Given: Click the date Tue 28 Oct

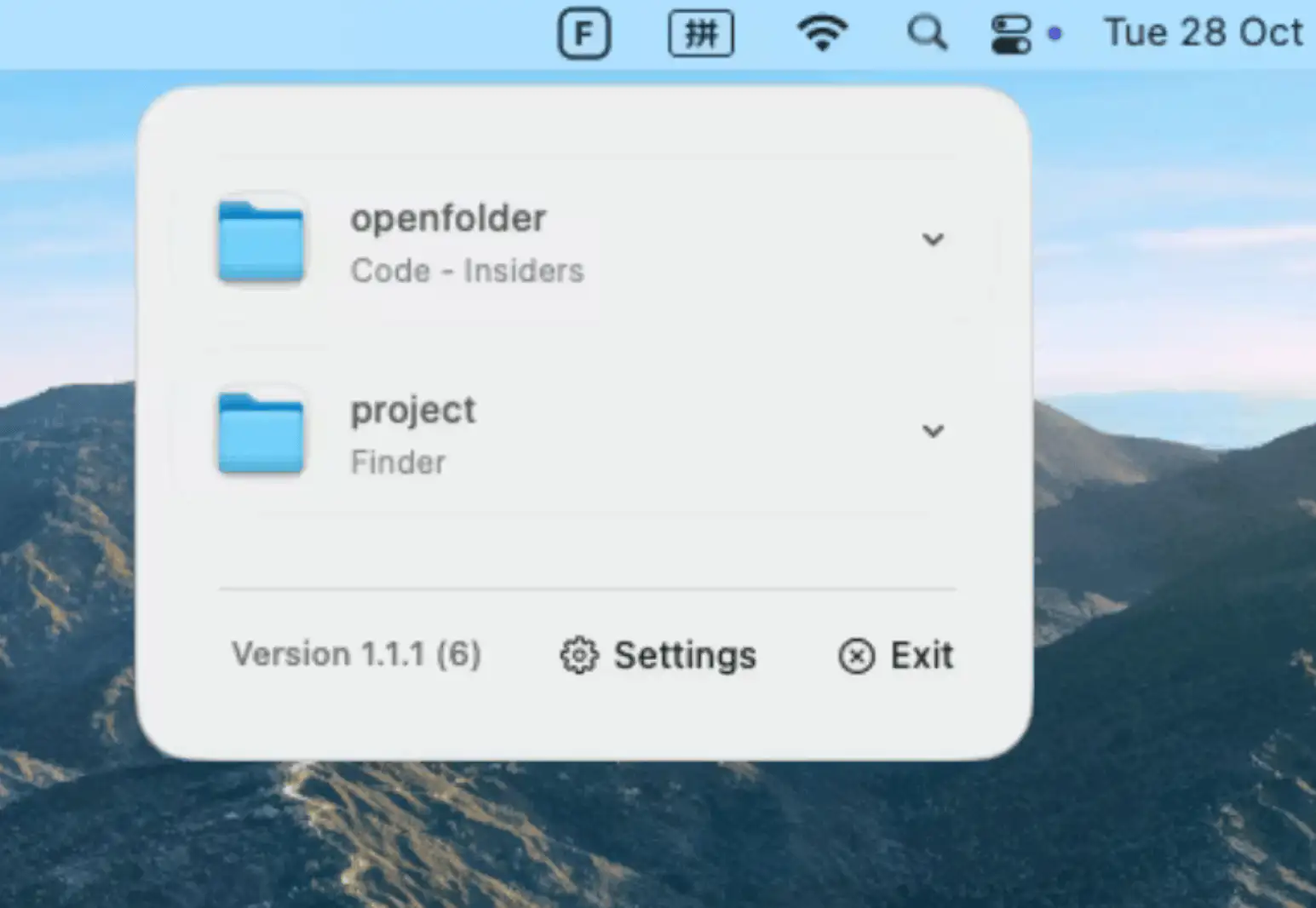Looking at the screenshot, I should (1203, 33).
